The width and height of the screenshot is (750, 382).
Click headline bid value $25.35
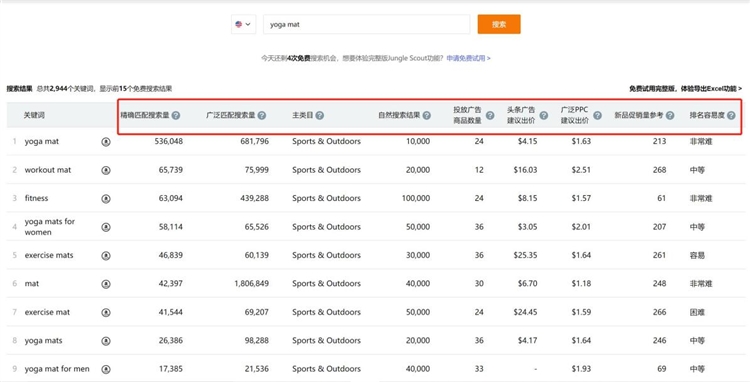coord(525,255)
